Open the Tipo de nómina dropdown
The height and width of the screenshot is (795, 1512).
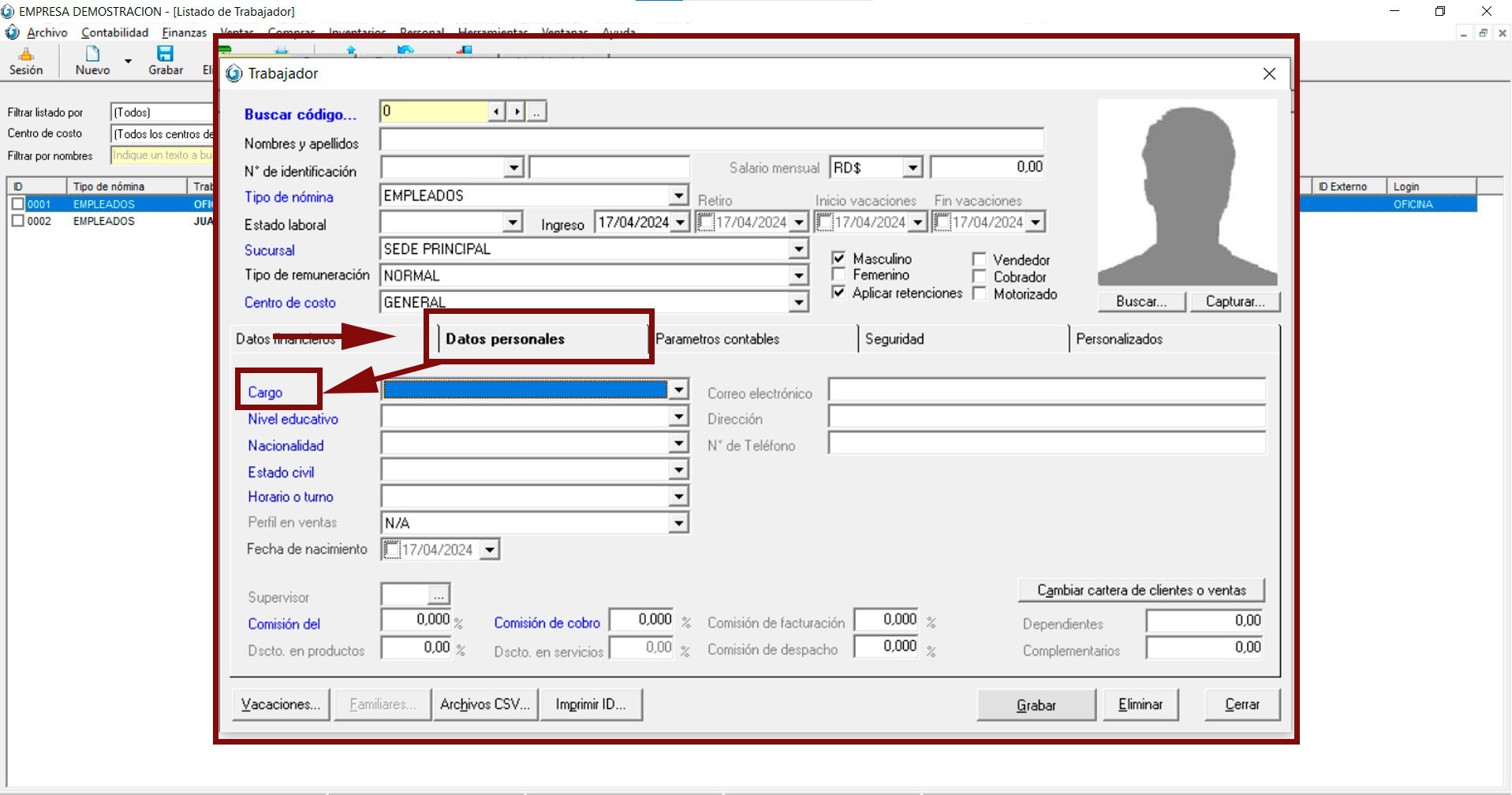click(x=678, y=196)
